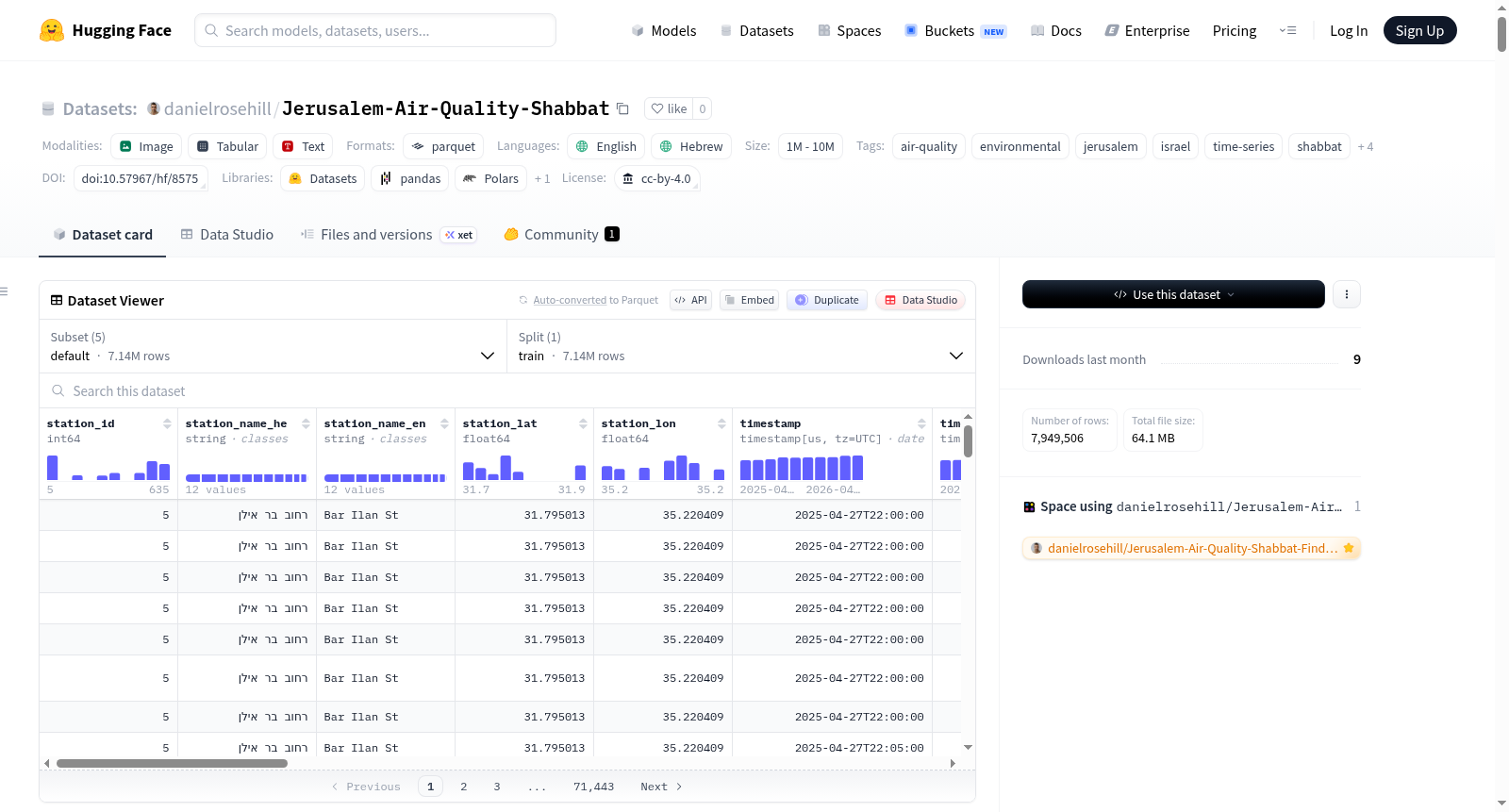Click the sort icon on station_name_he column

(306, 423)
